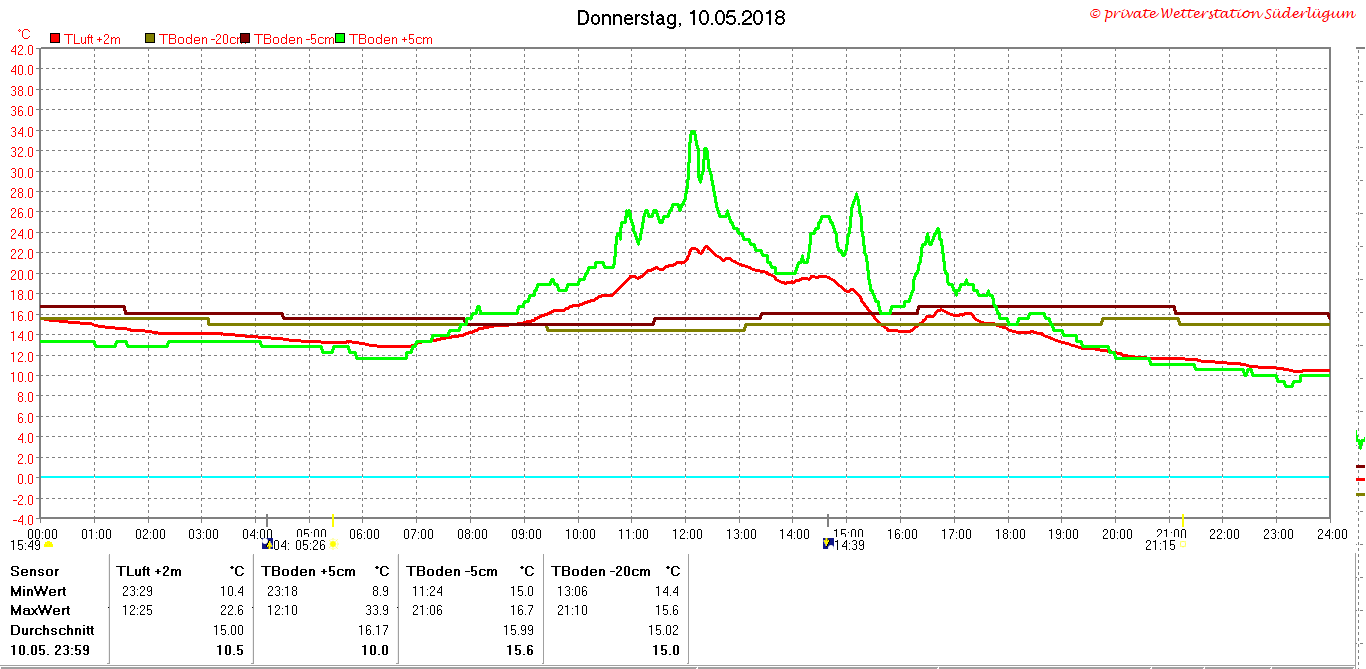This screenshot has height=669, width=1366.
Task: Click the yellow sunrise tick on the time axis
Action: (x=332, y=521)
